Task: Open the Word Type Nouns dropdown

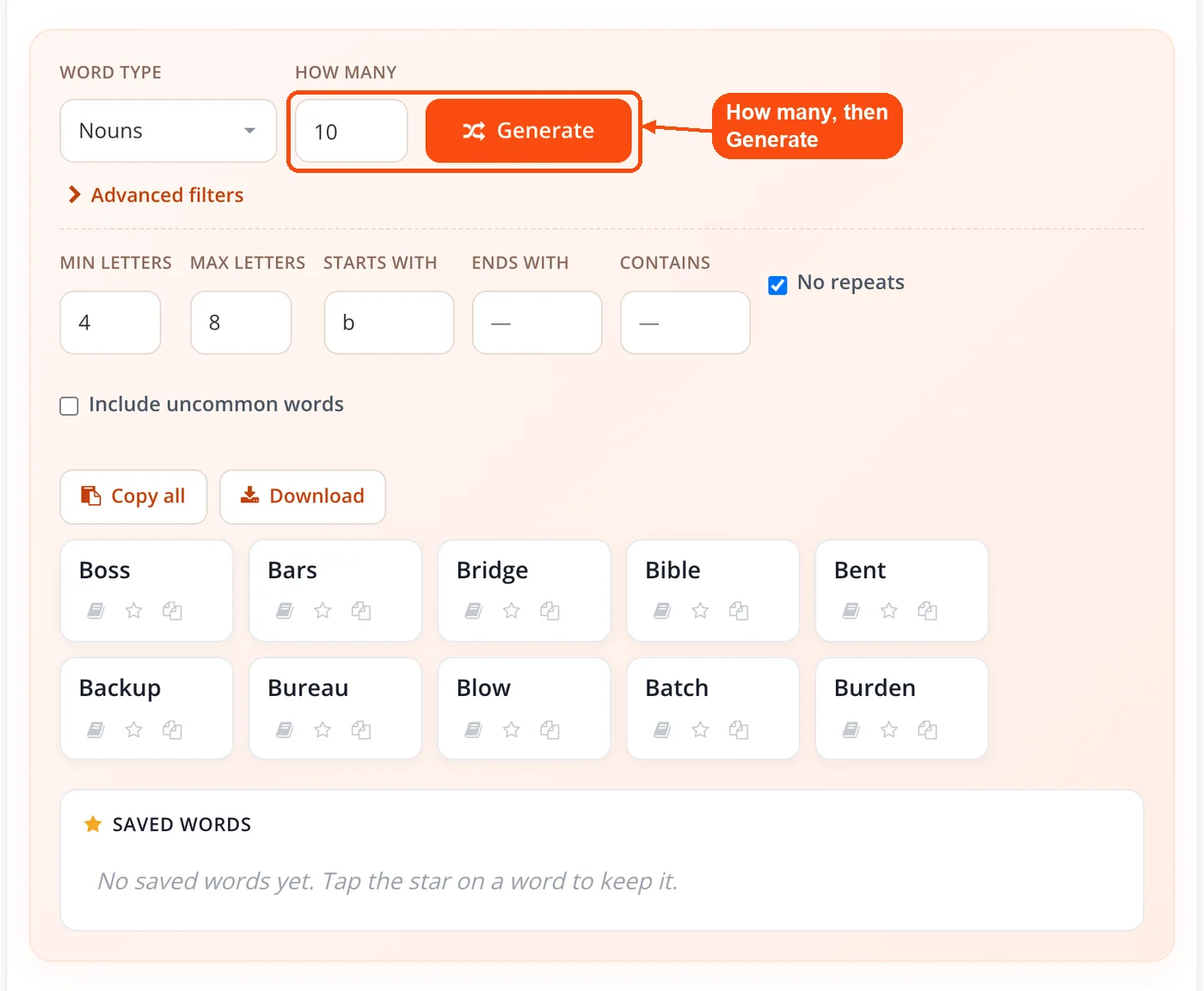Action: (x=169, y=131)
